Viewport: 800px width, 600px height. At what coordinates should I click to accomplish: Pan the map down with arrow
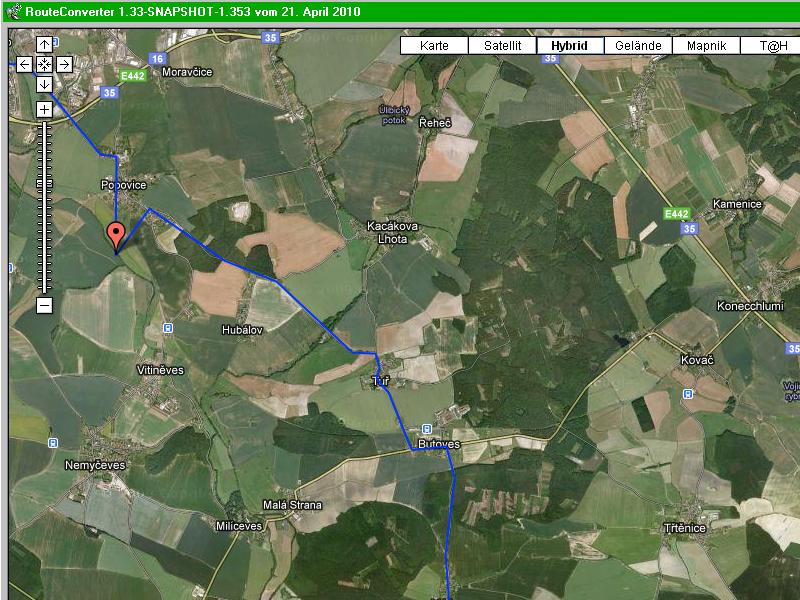[44, 84]
